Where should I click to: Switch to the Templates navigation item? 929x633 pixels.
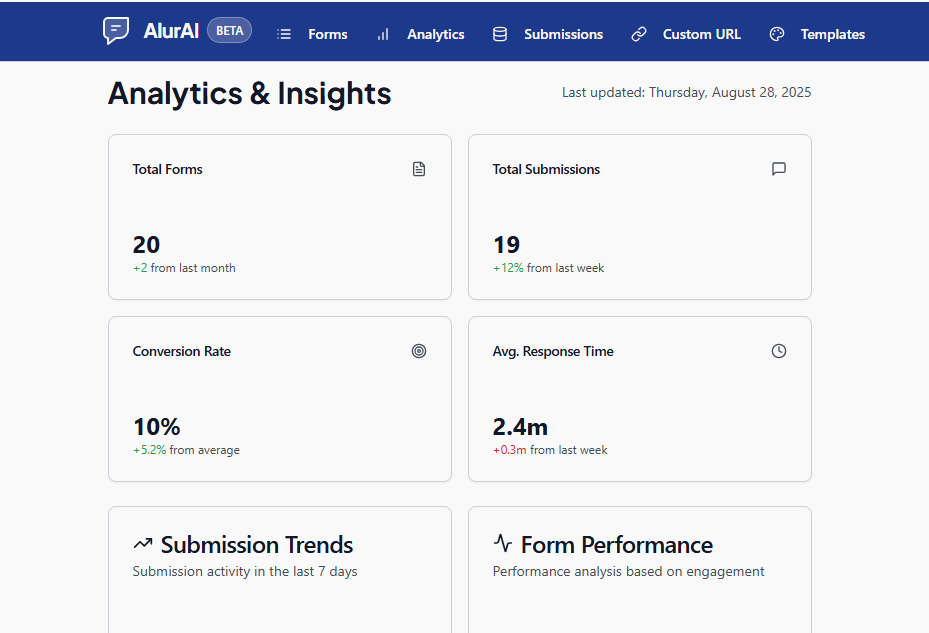[832, 34]
